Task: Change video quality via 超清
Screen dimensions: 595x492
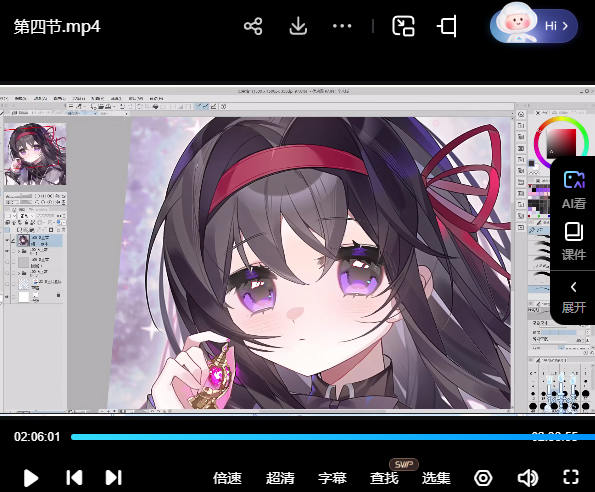Action: pos(280,478)
